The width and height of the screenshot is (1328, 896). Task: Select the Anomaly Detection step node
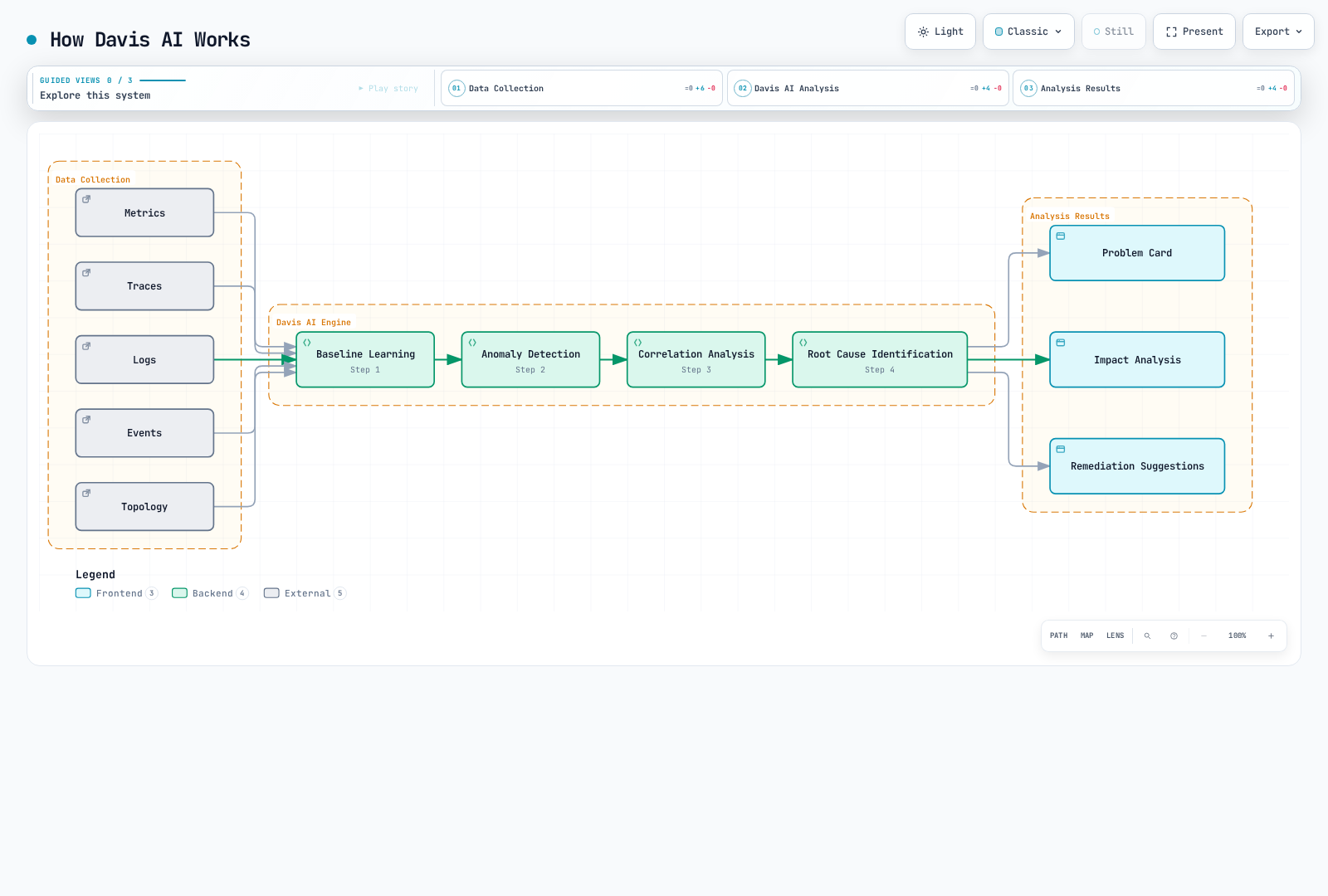click(530, 360)
